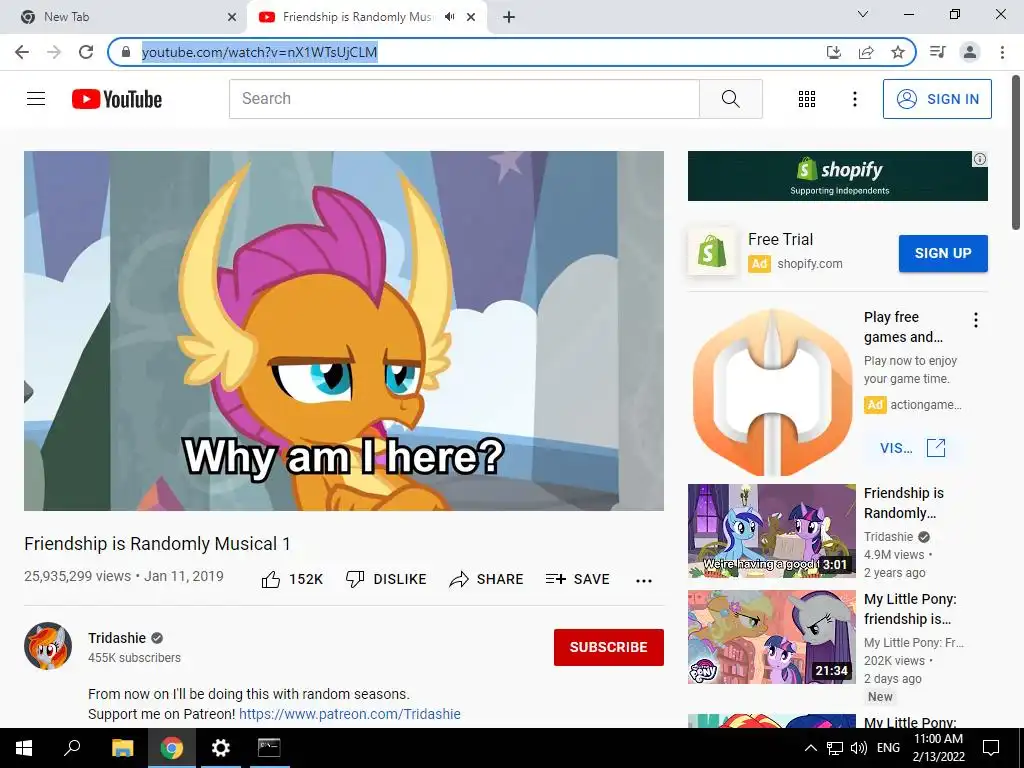Viewport: 1024px width, 768px height.
Task: Open the SHARE options
Action: [x=487, y=579]
